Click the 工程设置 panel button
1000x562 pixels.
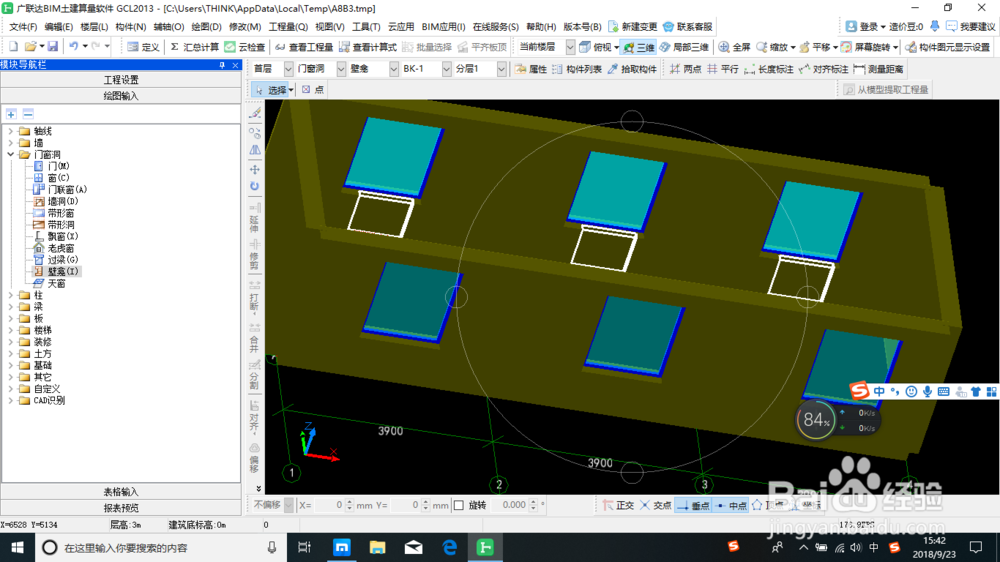pos(121,80)
